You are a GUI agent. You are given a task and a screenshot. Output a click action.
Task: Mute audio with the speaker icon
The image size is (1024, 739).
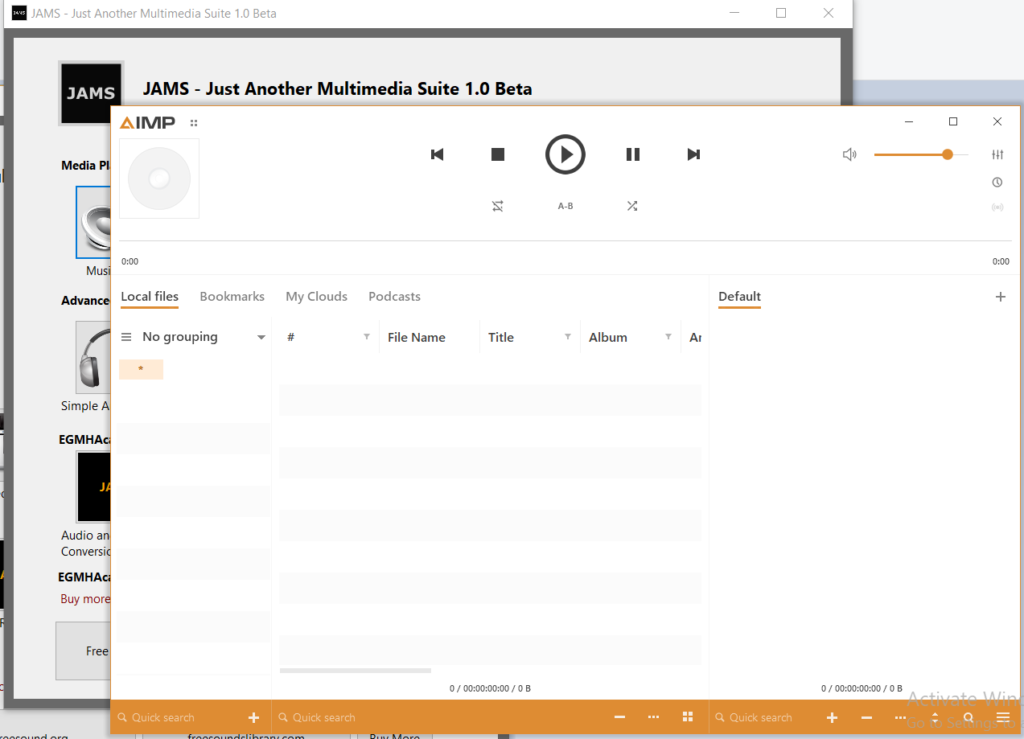tap(849, 155)
